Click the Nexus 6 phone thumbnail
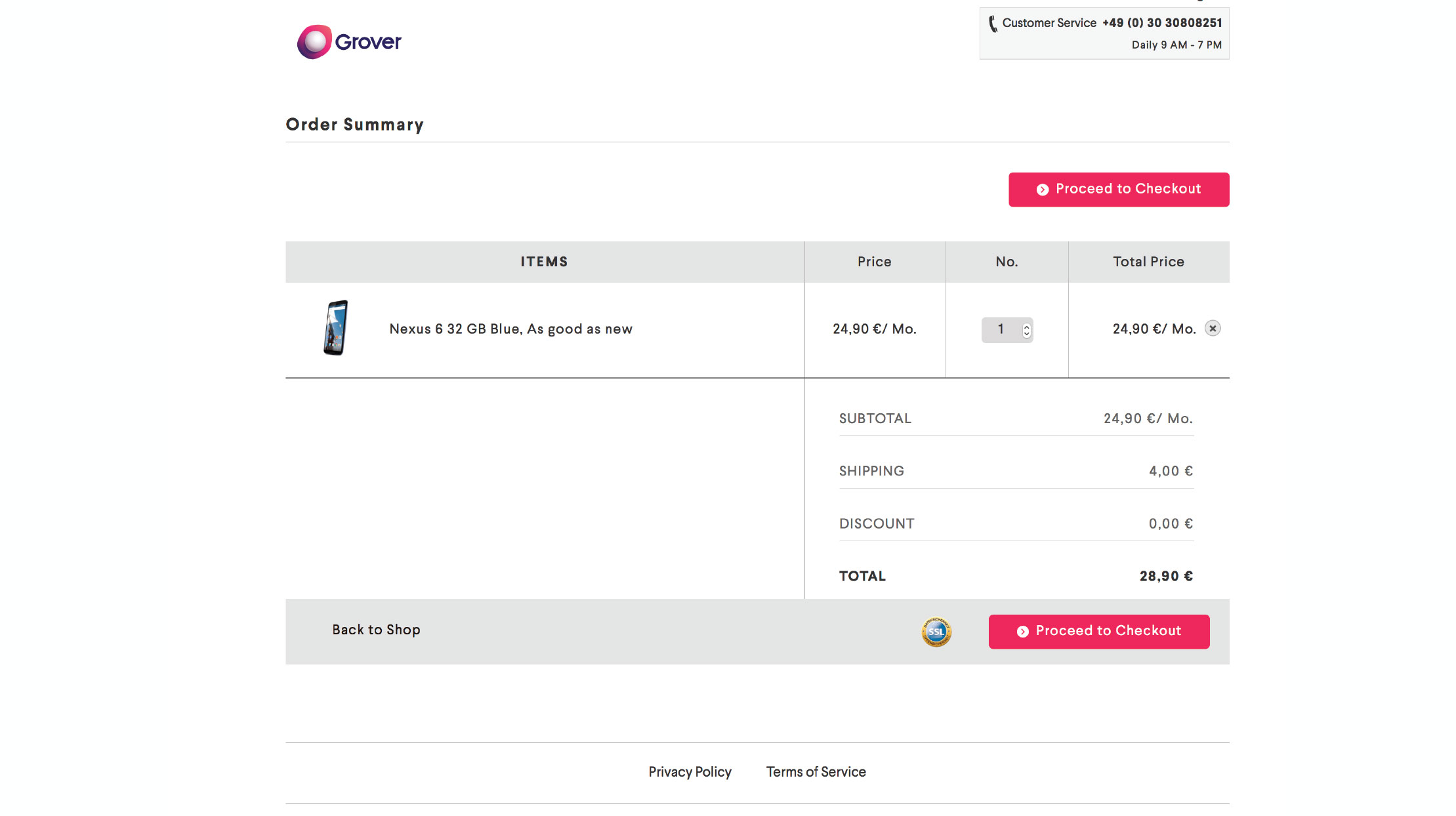 point(336,328)
